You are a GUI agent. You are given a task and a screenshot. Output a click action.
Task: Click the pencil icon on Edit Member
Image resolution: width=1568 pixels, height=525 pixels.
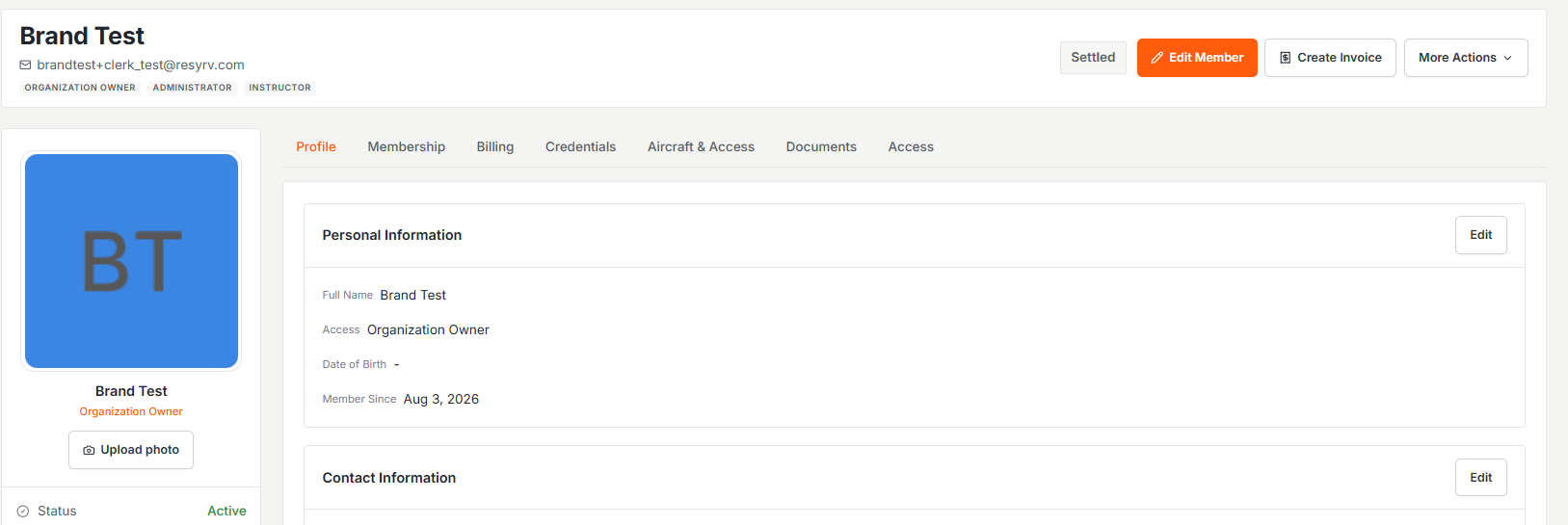[x=1156, y=58]
